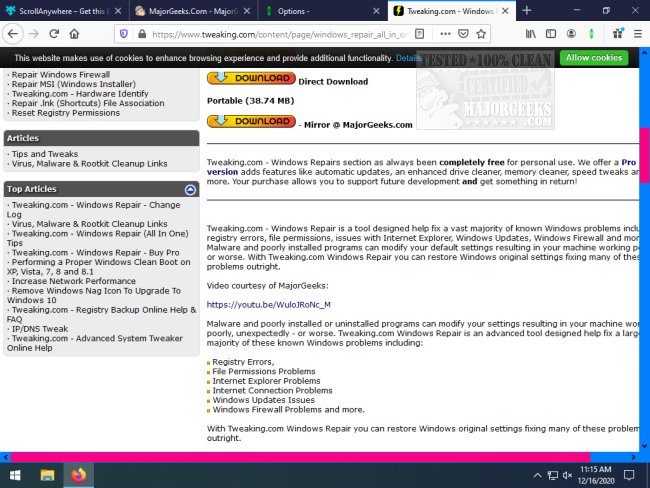Open Windows Repair - Buy Pro article

click(x=95, y=252)
